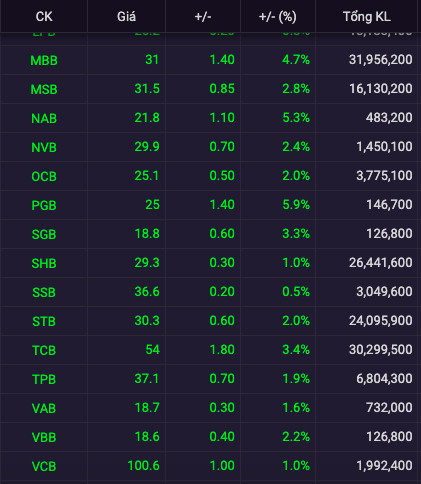This screenshot has width=421, height=484.
Task: Click the TPB ticker
Action: point(44,379)
